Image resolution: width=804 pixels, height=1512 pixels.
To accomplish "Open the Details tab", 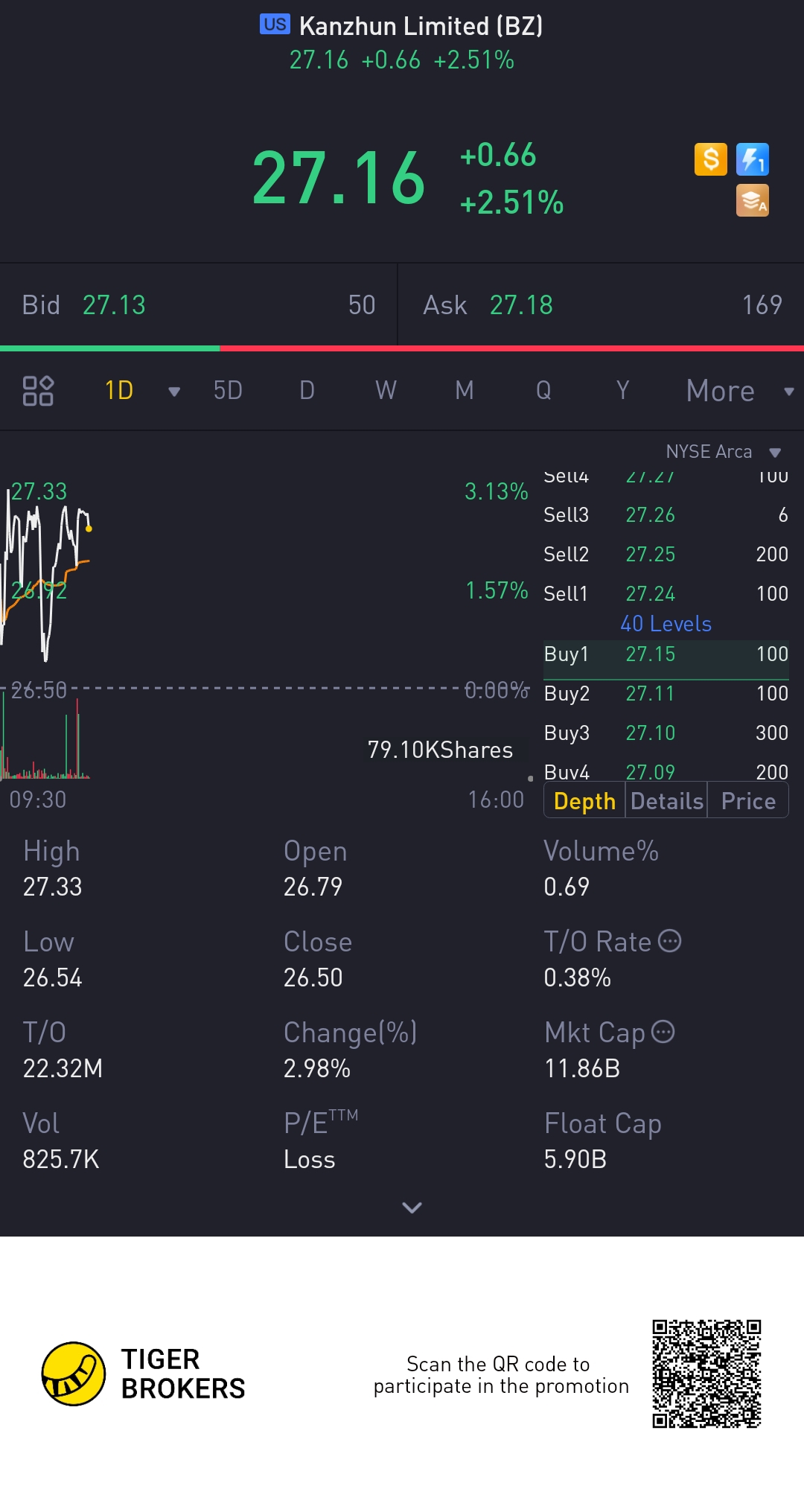I will tap(666, 801).
